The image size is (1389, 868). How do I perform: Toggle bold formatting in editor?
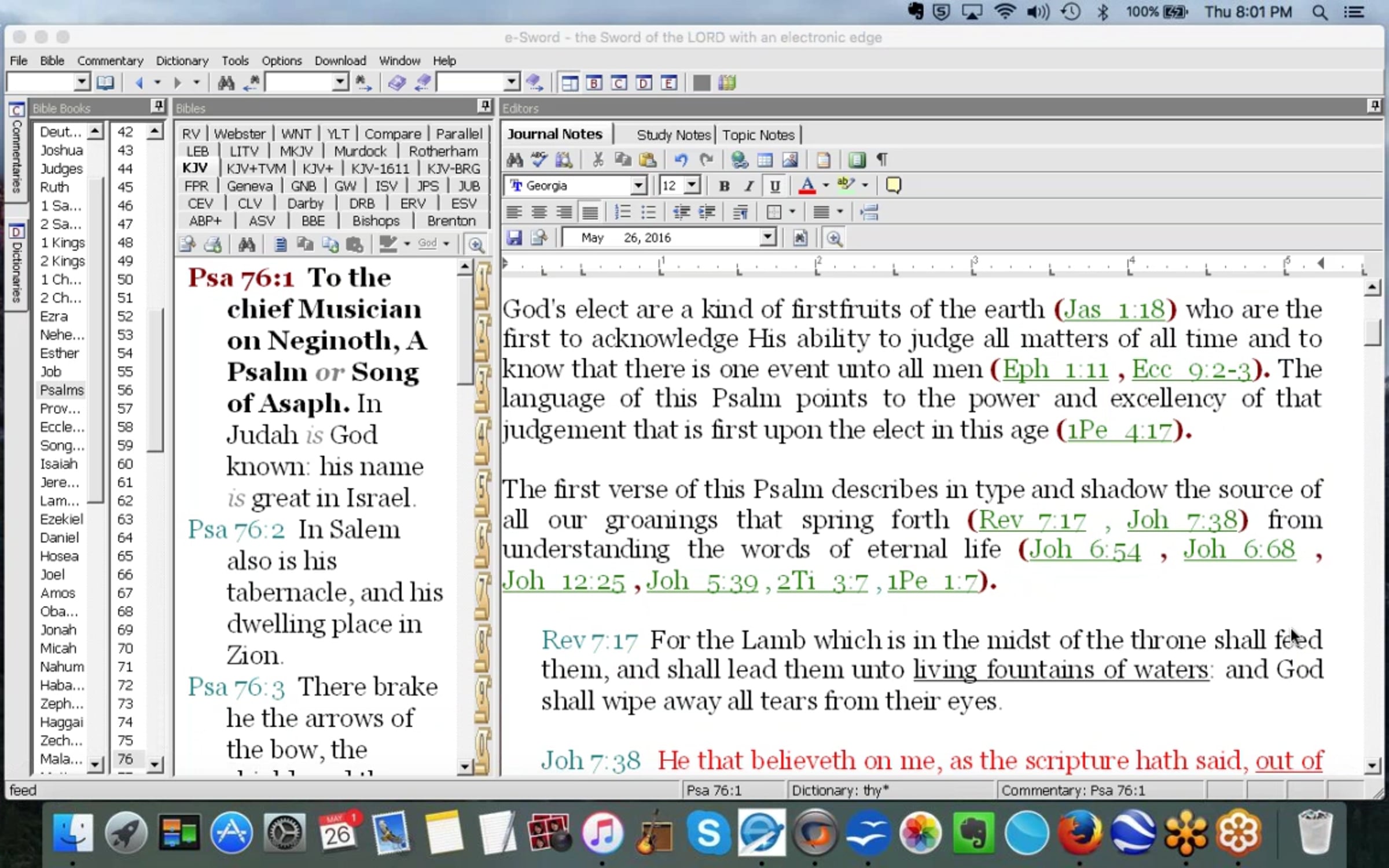[723, 186]
